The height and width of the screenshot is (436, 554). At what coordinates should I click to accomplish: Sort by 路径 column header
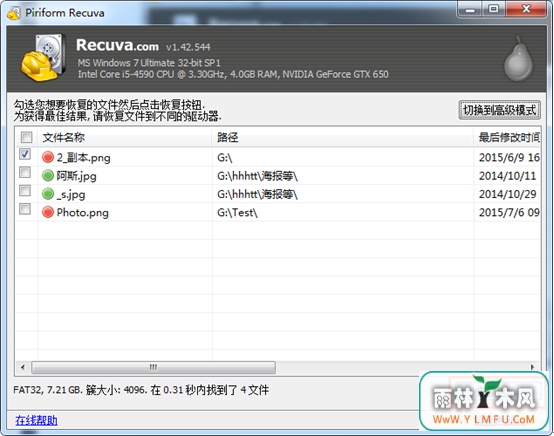click(343, 137)
